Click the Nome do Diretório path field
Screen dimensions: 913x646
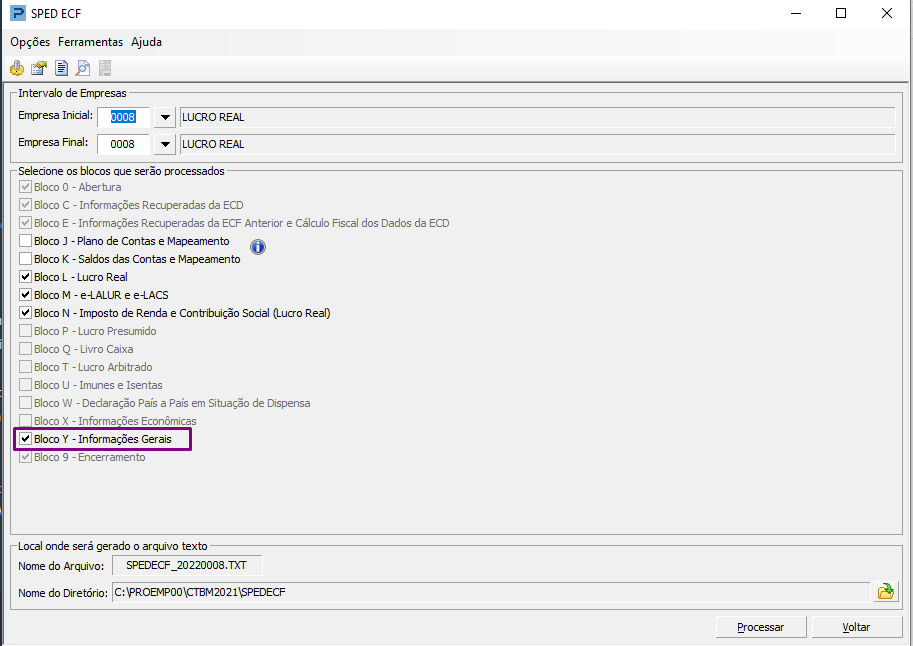(491, 592)
